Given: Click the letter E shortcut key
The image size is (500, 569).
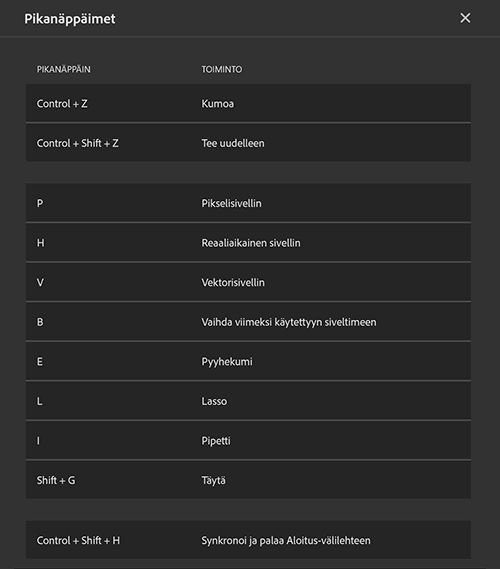Looking at the screenshot, I should [40, 361].
